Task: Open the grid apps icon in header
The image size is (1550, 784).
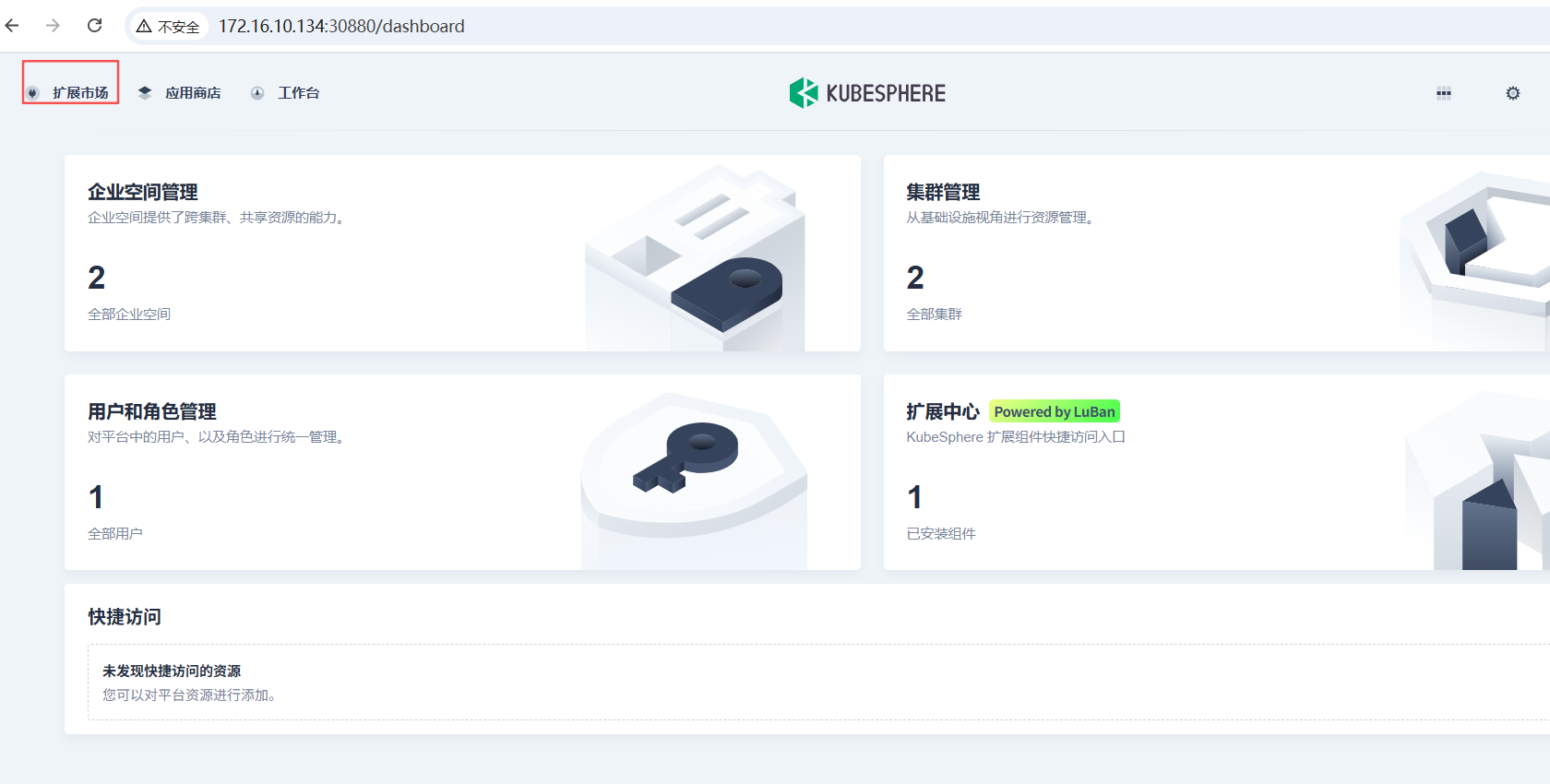Action: (1444, 93)
